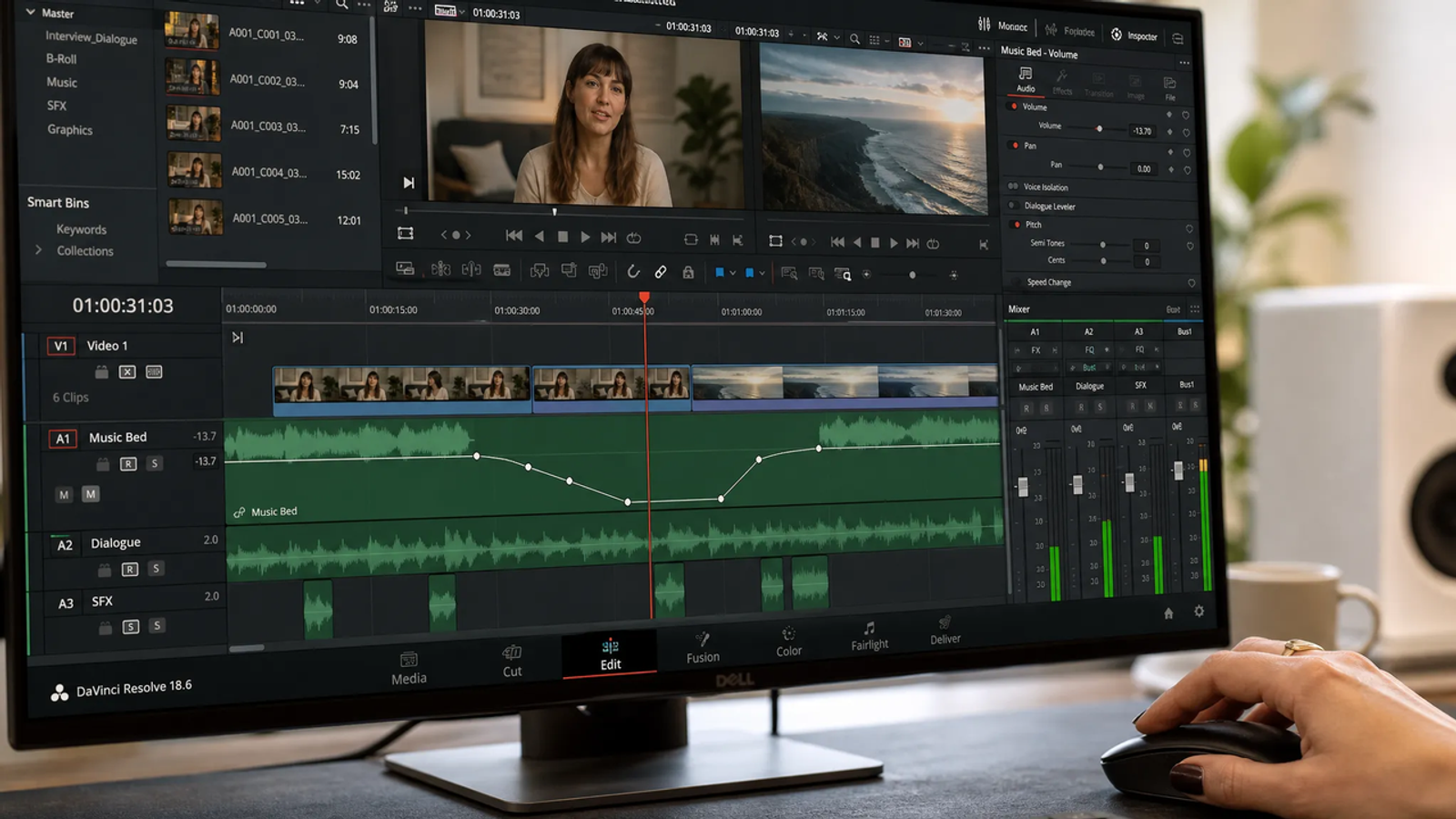Expand the Collections smart bin arrow

tap(38, 249)
